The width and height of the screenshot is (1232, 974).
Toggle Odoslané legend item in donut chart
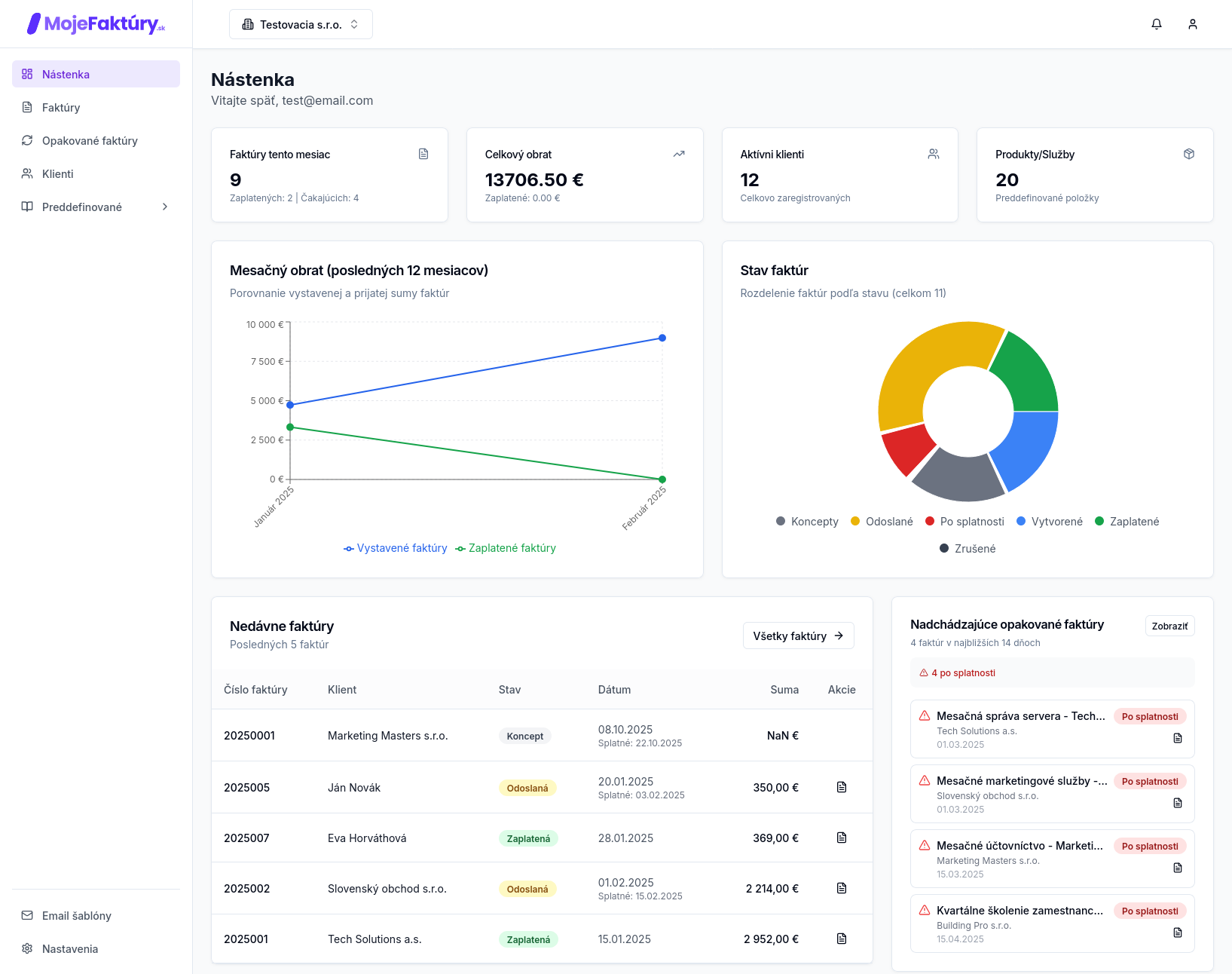[x=882, y=522]
